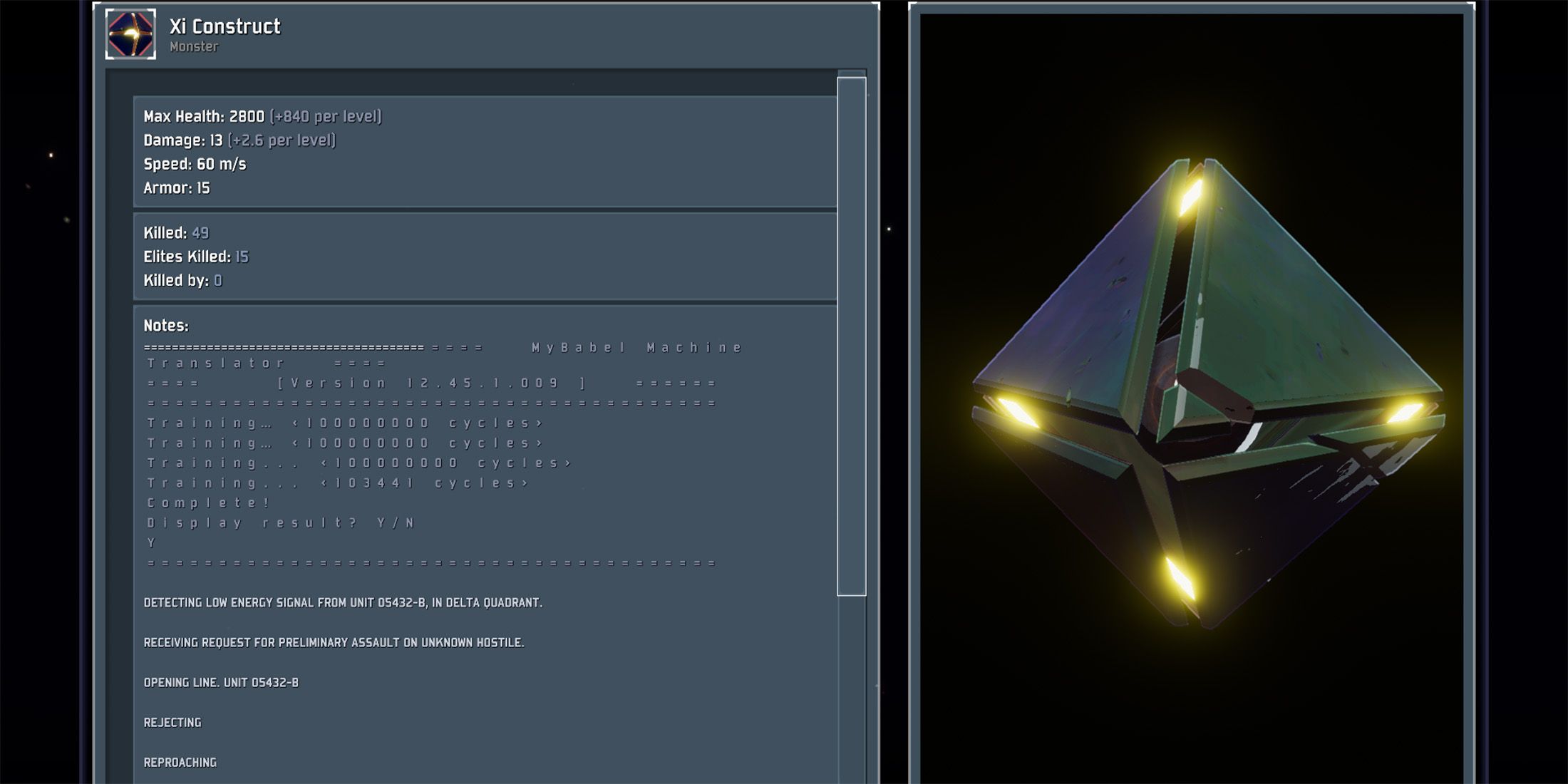Click the MyBabel Machine Translator header text

click(x=636, y=348)
